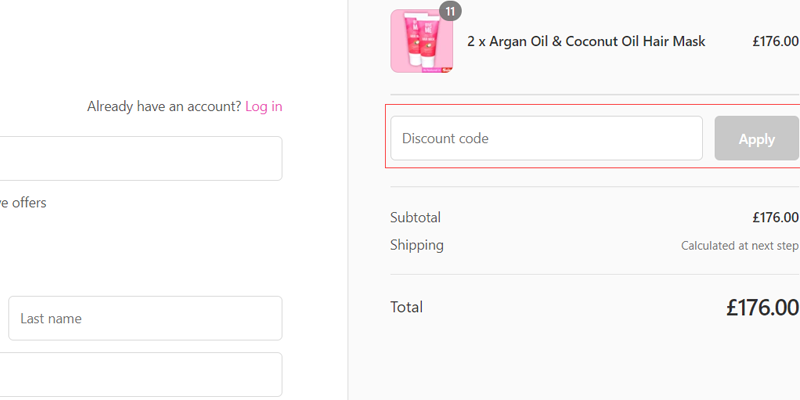Click the Calculated at next step text
Screen dimensions: 800x400
739,246
